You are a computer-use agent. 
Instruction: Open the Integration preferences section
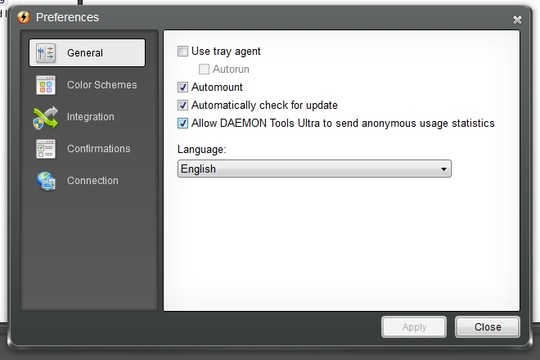pyautogui.click(x=91, y=117)
